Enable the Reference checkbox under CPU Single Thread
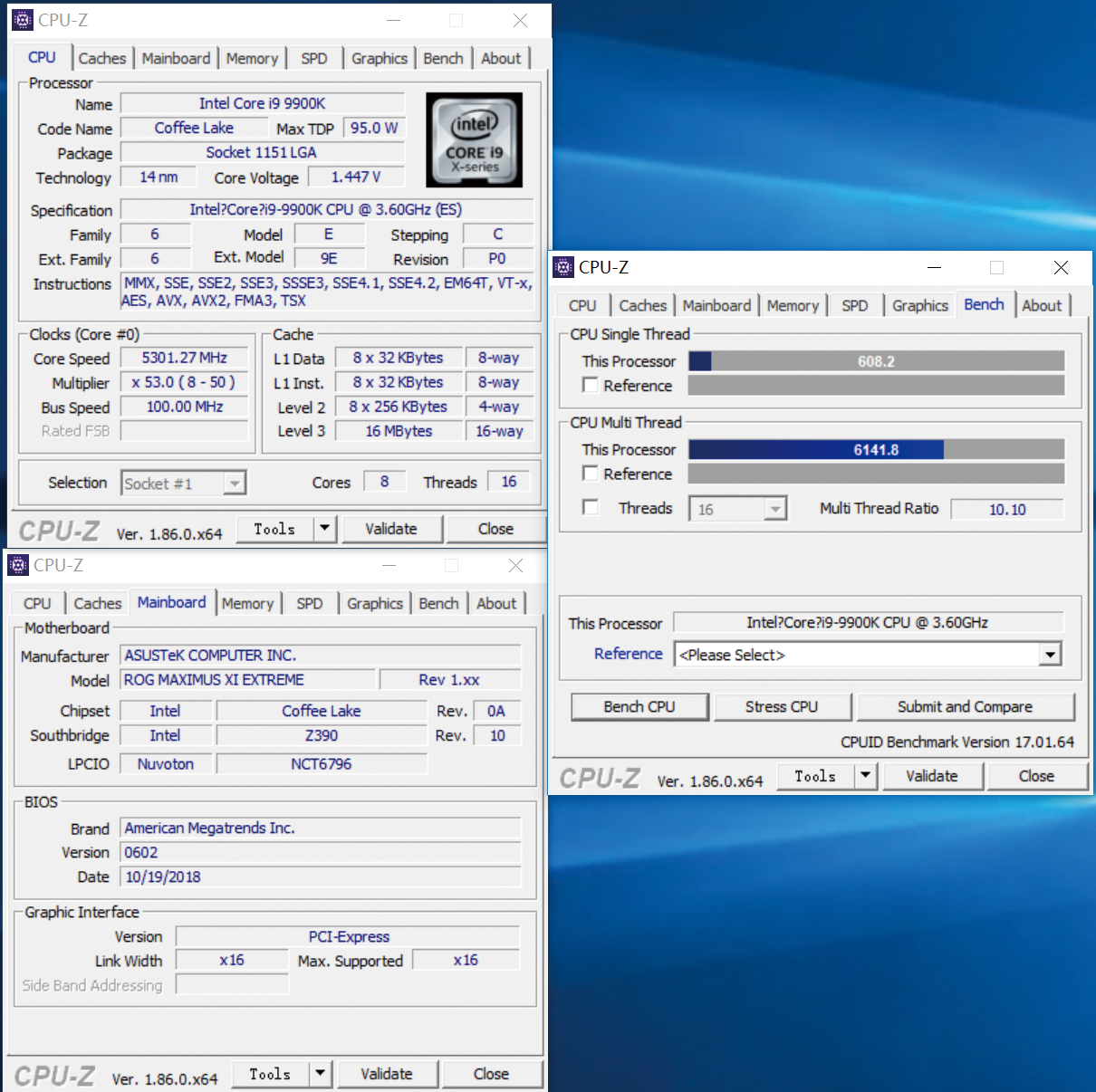 pos(590,385)
